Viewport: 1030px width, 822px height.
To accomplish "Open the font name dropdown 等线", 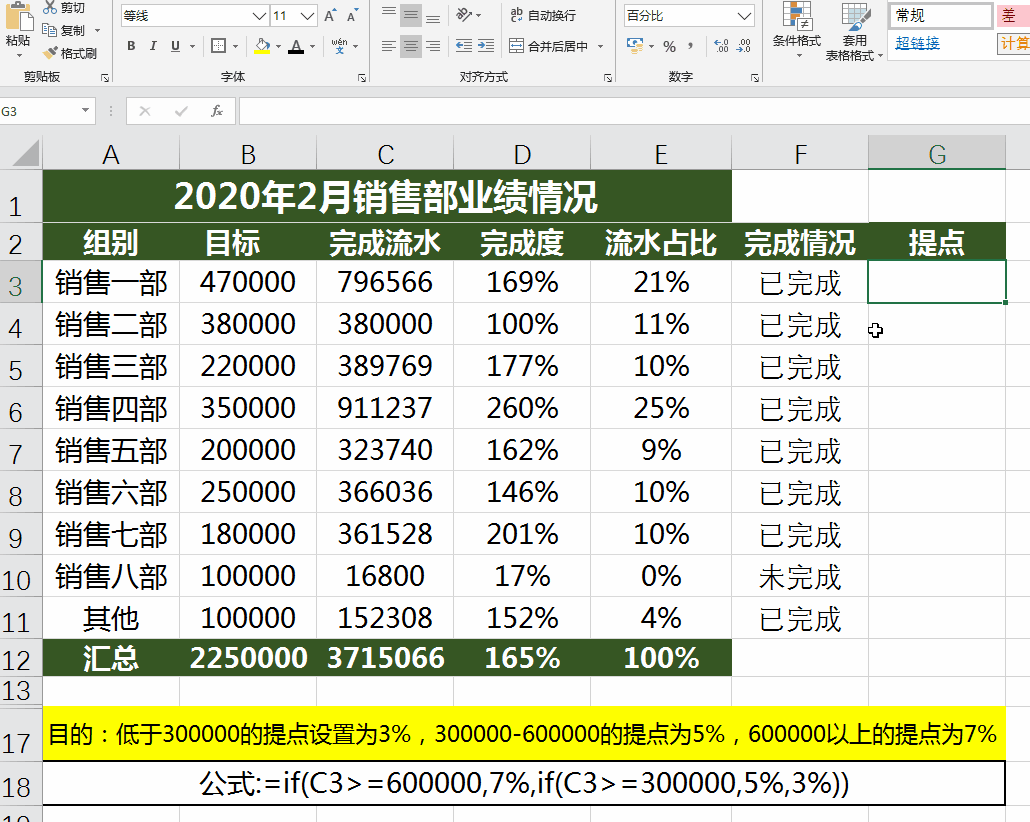I will pos(260,16).
